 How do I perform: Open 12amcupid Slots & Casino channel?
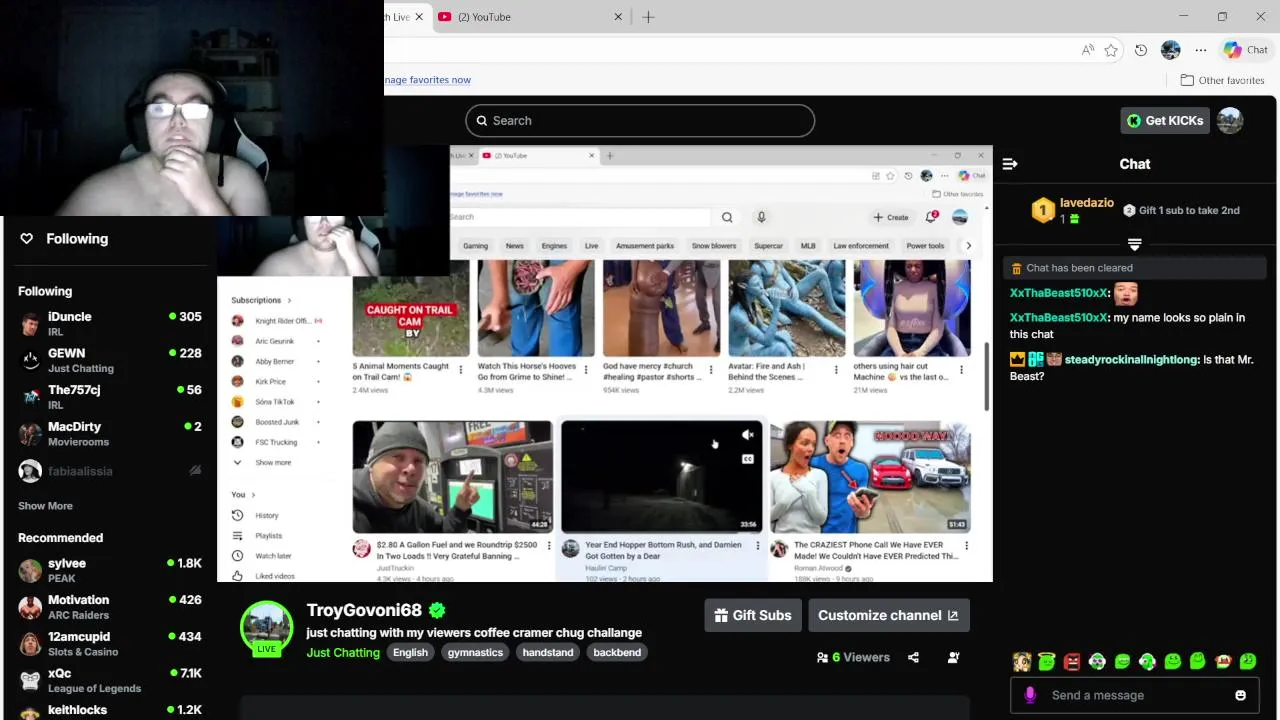click(110, 644)
